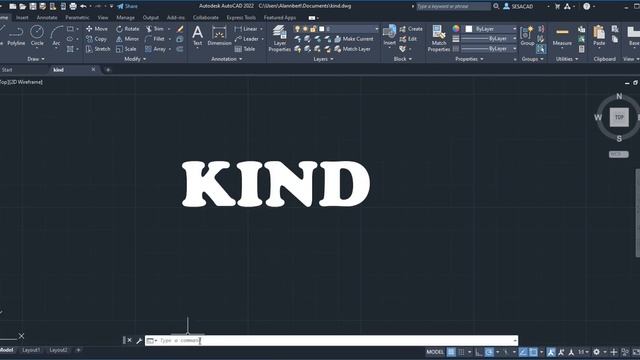Image resolution: width=640 pixels, height=360 pixels.
Task: Click the Fillet tool
Action: 155,39
